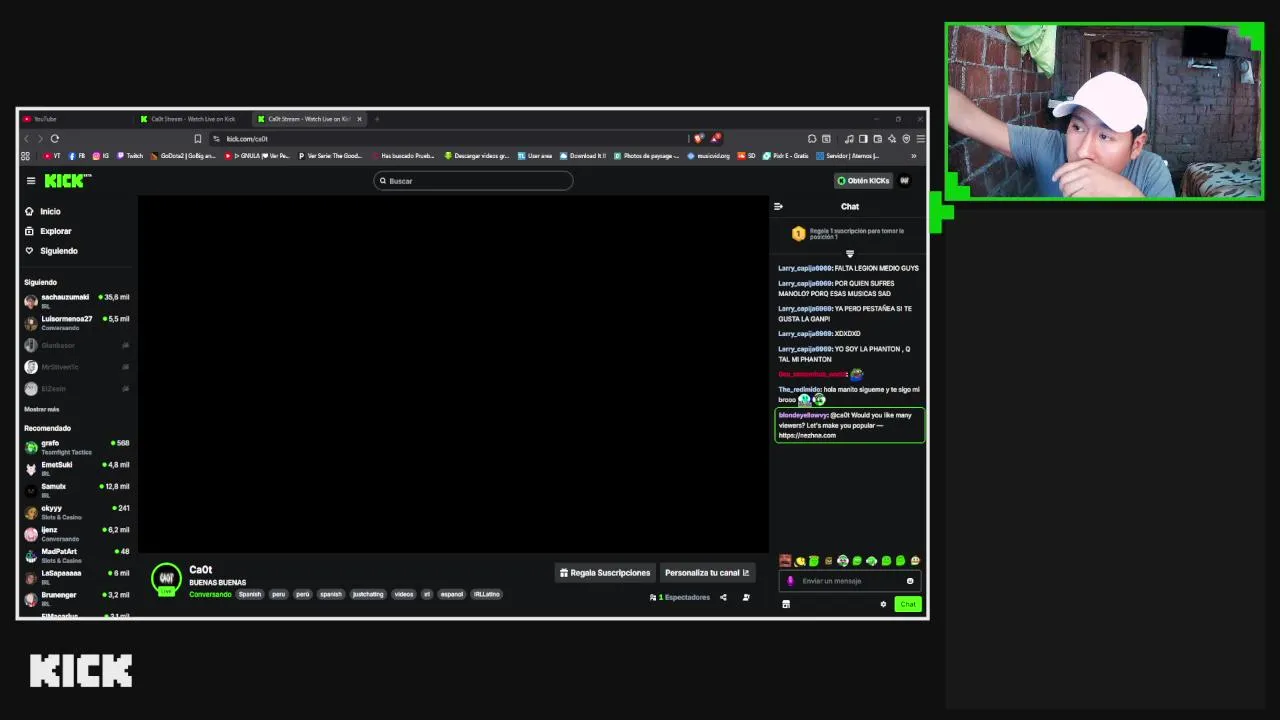Bookmark this page icon in address bar
The image size is (1280, 720).
click(x=198, y=139)
